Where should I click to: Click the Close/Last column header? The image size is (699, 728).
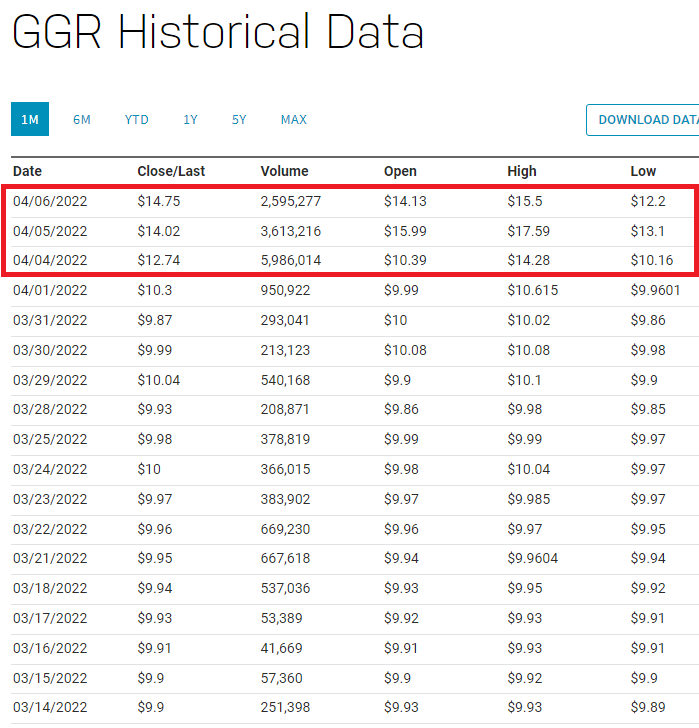(x=171, y=171)
